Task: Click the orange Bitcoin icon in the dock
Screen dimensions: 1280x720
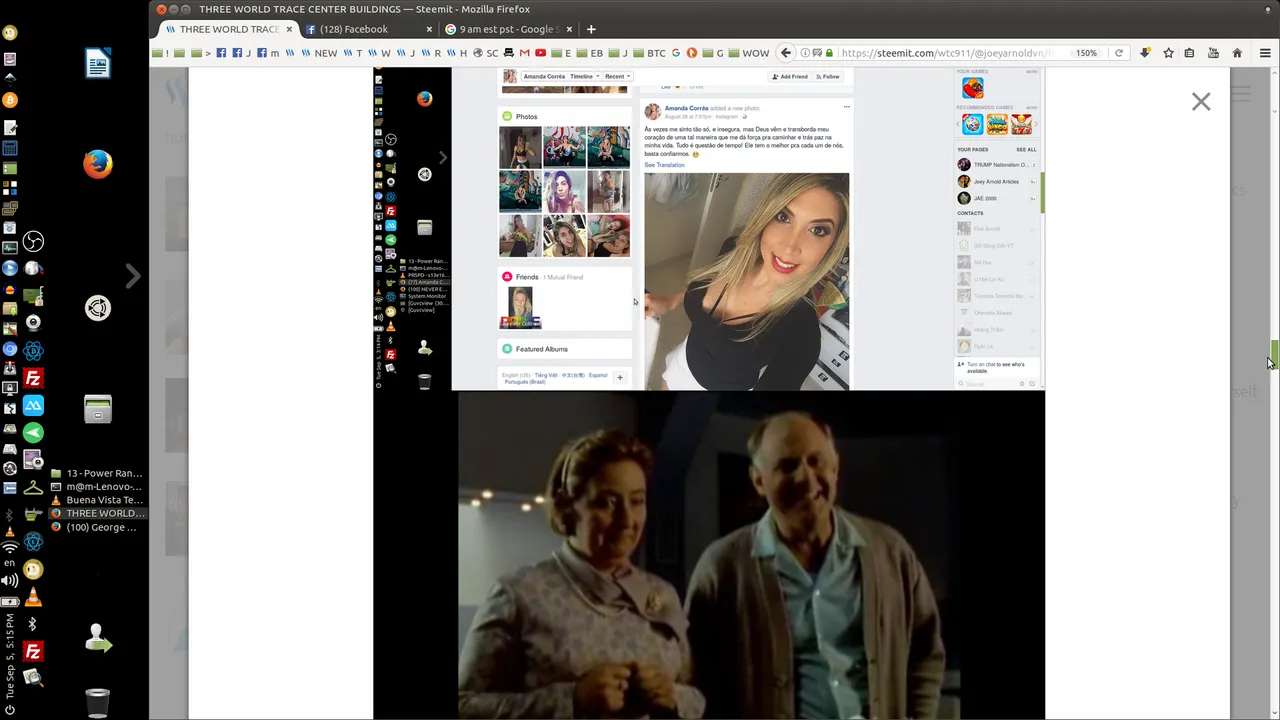Action: tap(10, 100)
